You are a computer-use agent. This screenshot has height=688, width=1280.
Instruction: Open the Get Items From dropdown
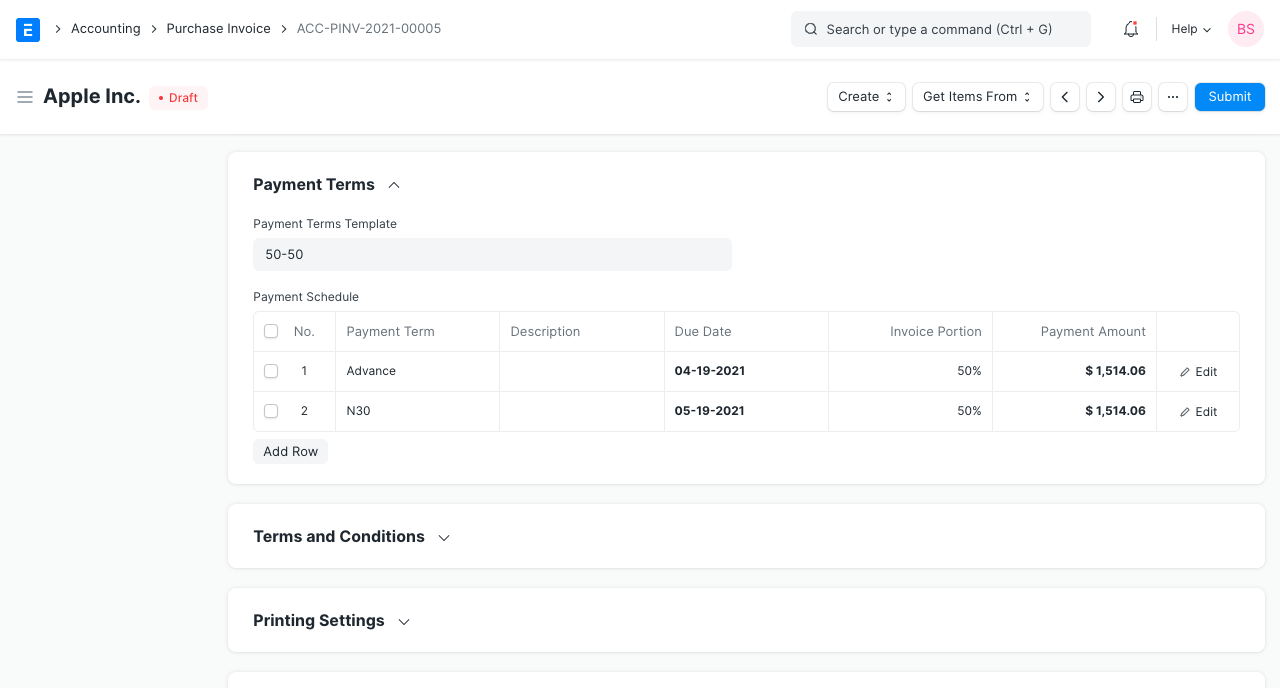tap(977, 97)
